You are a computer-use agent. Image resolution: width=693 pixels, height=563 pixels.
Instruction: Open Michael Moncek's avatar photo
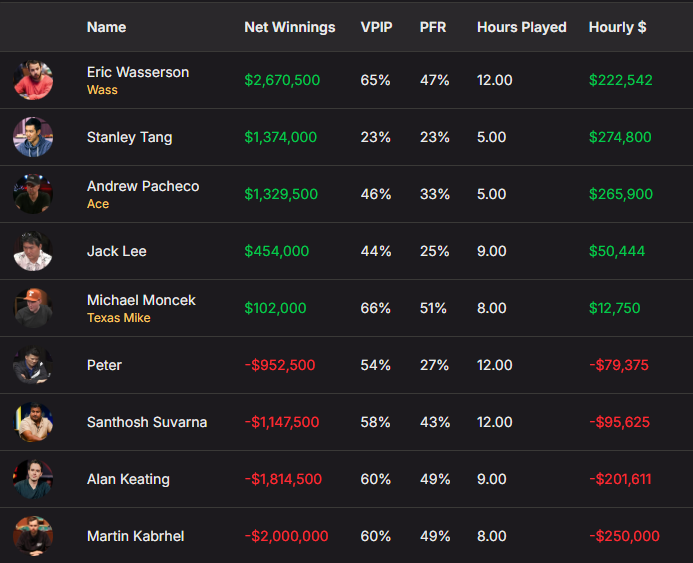(33, 308)
